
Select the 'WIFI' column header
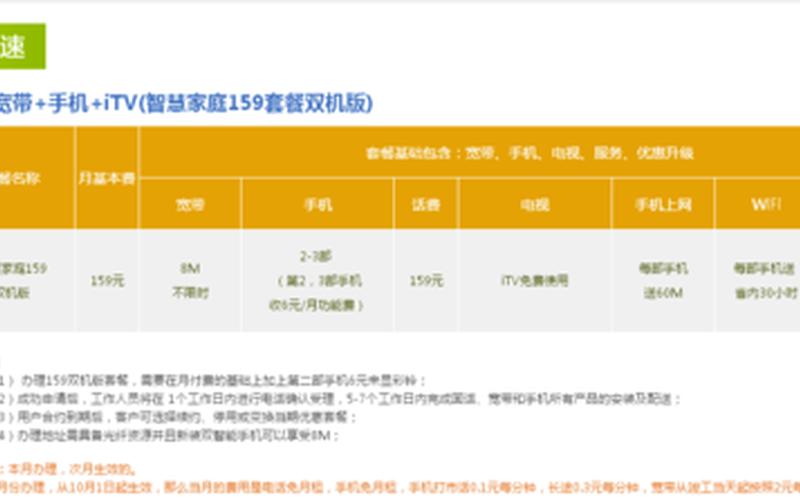766,205
